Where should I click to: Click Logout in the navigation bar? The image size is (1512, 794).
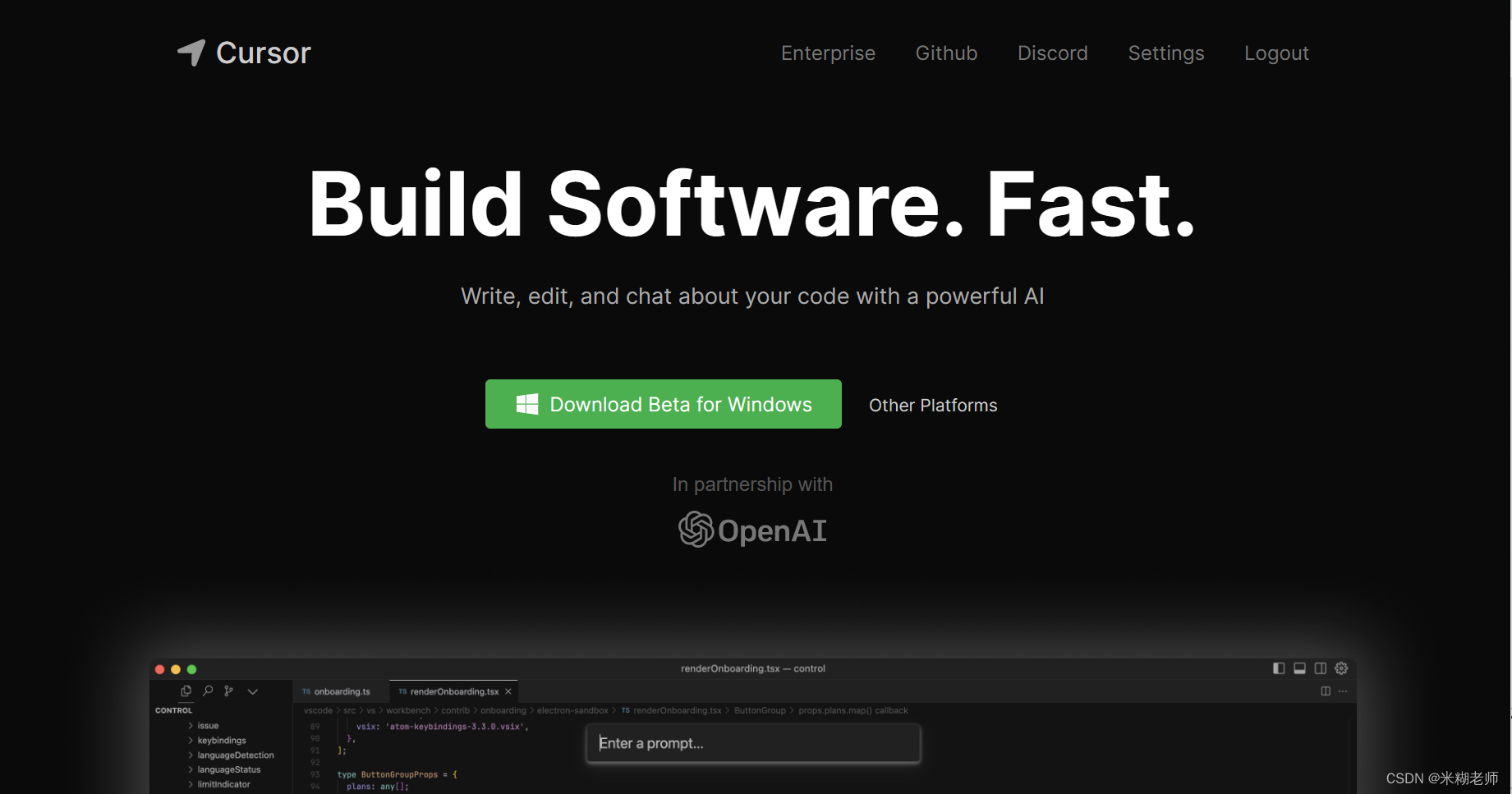[1276, 53]
